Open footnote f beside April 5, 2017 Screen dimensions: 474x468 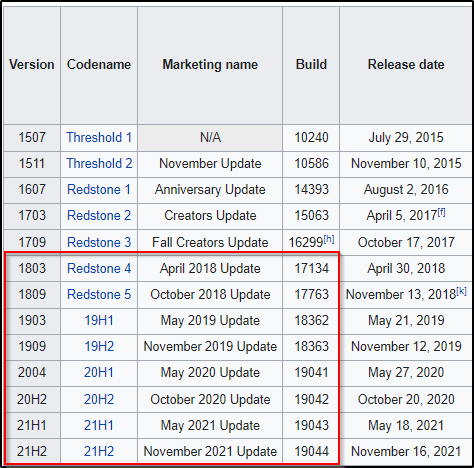(441, 212)
